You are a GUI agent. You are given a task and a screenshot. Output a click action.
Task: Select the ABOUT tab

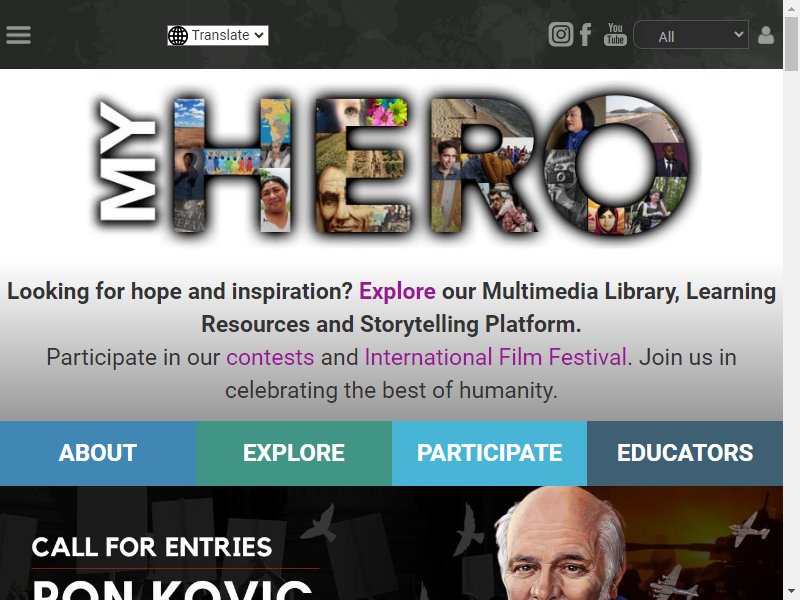tap(98, 453)
